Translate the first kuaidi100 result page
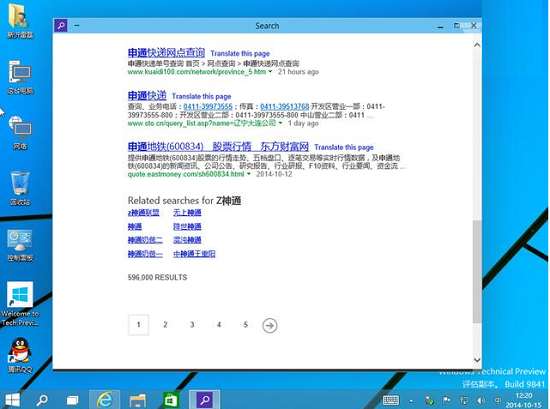 tap(240, 54)
